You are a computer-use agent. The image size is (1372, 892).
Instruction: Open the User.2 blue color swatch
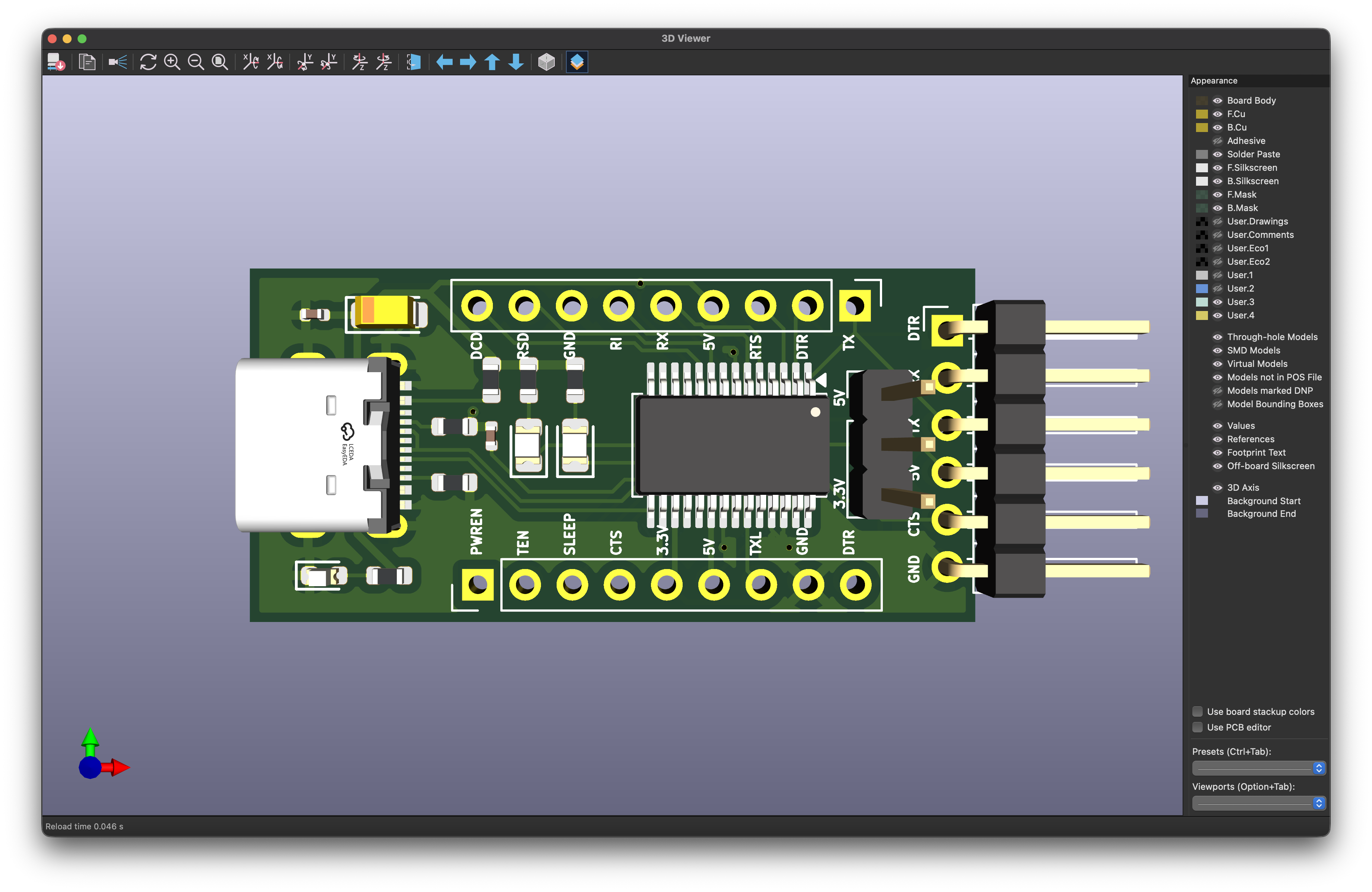[x=1201, y=288]
